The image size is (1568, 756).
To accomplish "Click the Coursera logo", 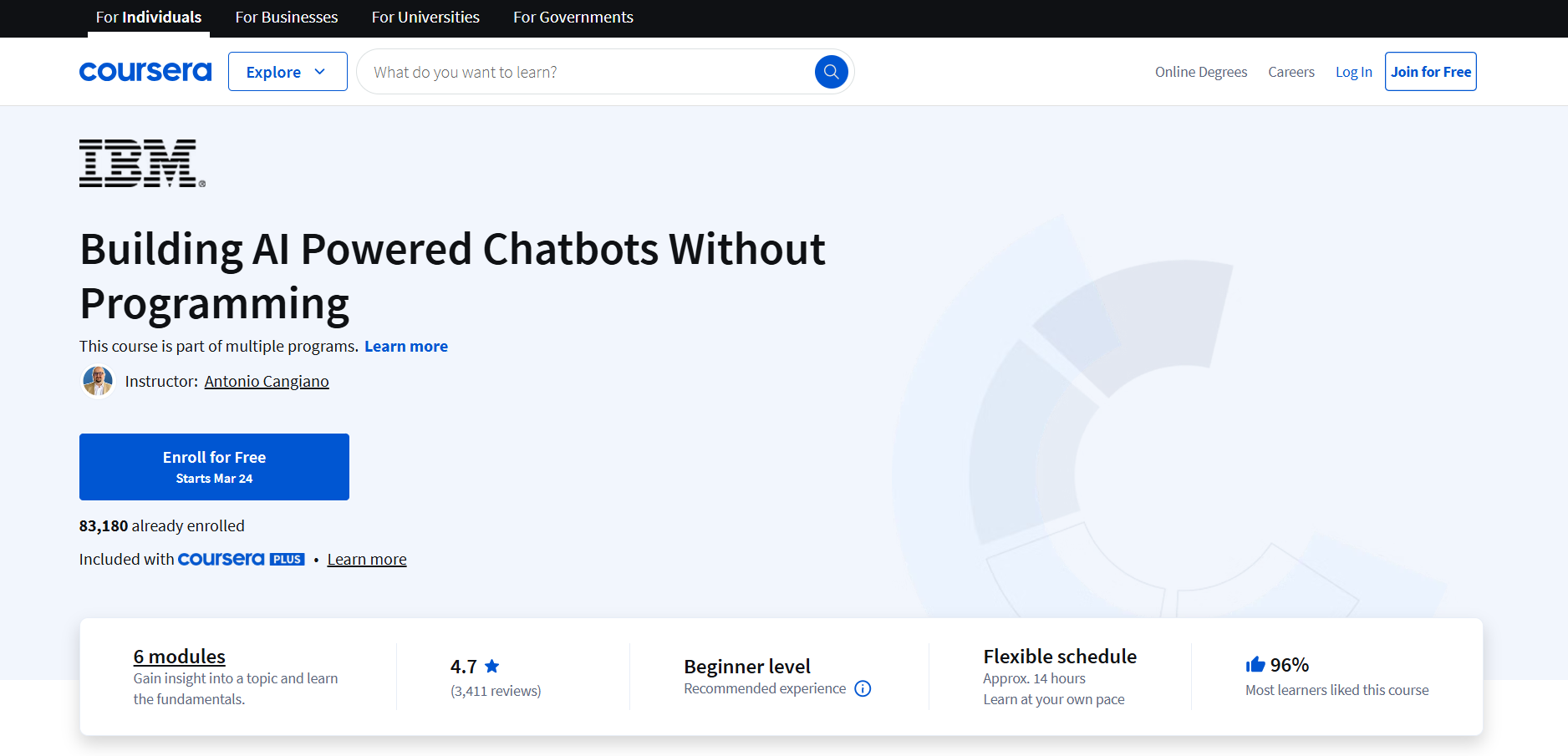I will [x=145, y=72].
